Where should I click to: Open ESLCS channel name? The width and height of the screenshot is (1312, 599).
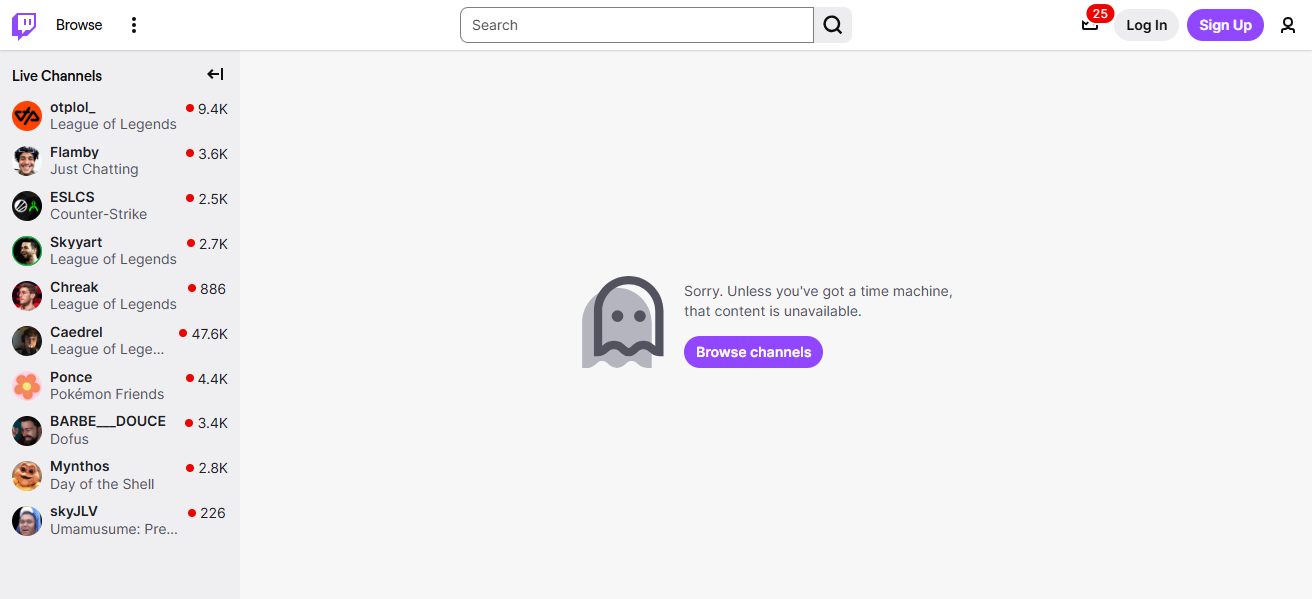coord(72,197)
